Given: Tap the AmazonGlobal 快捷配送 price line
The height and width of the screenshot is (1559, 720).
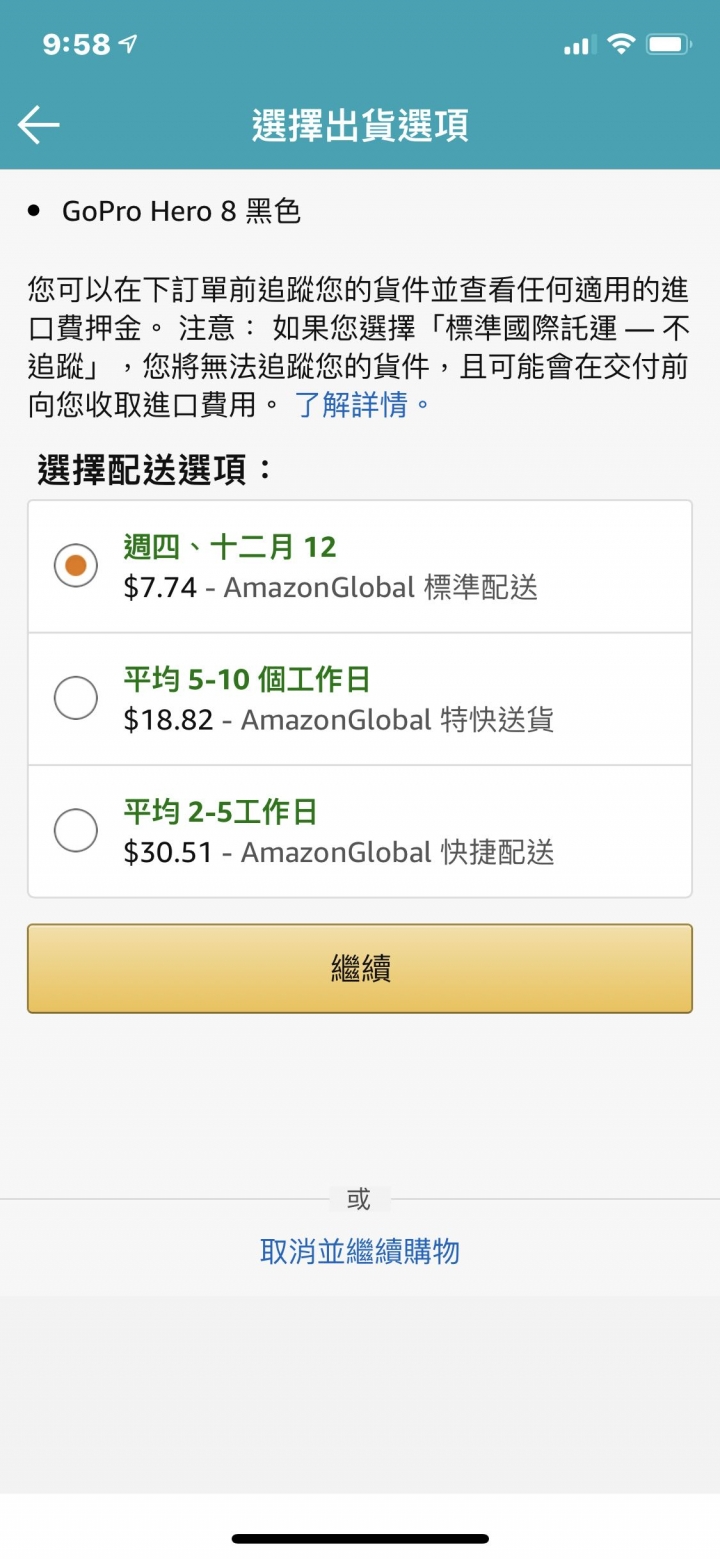Looking at the screenshot, I should click(x=339, y=852).
